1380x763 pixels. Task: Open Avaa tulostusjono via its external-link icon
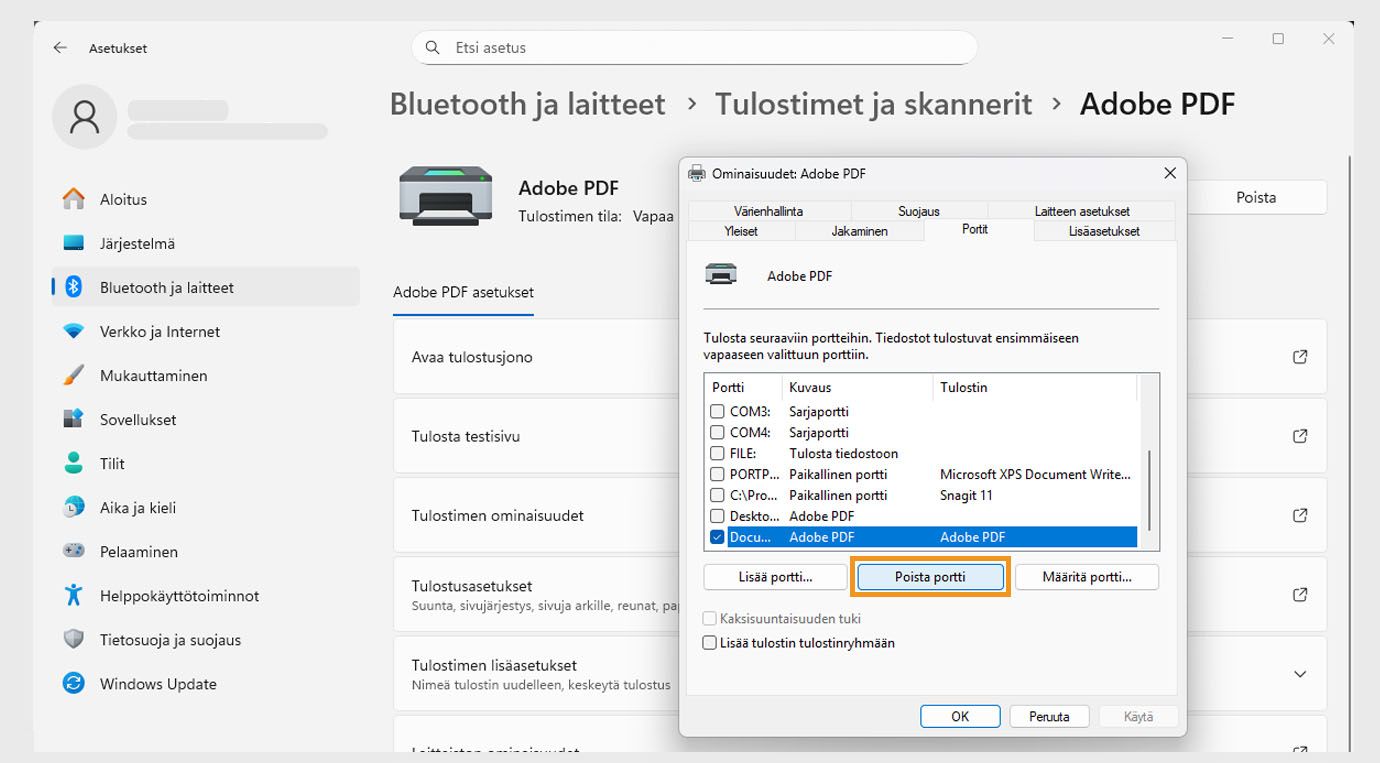coord(1299,357)
